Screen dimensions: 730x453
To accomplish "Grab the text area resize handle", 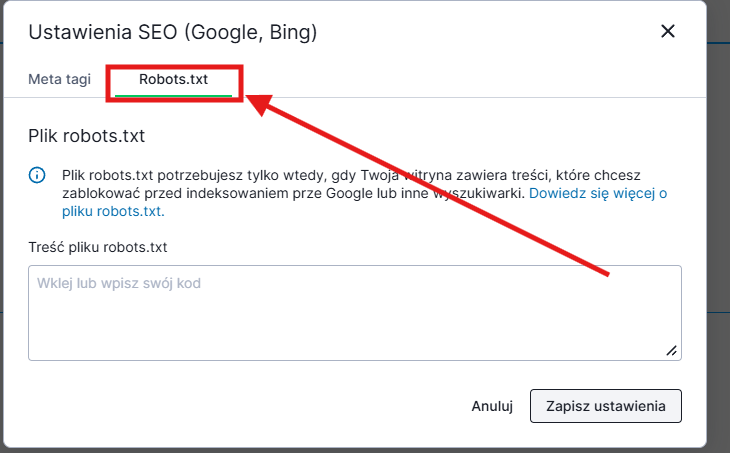I will 672,350.
